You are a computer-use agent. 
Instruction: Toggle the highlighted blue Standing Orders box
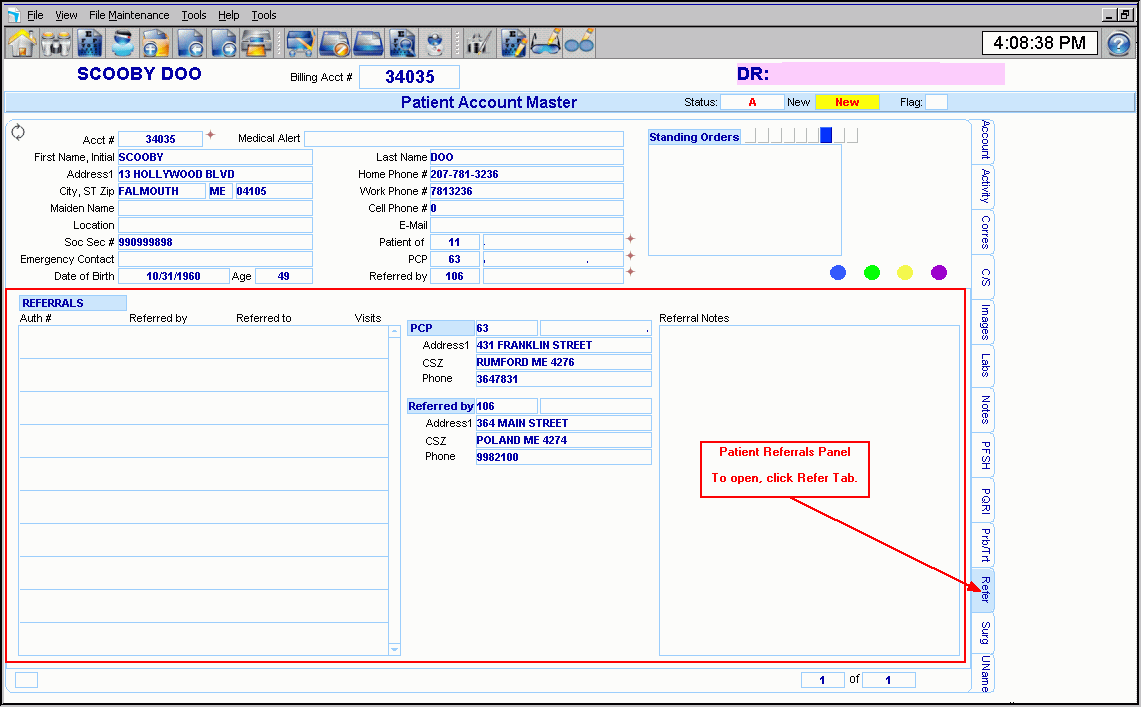pos(826,136)
